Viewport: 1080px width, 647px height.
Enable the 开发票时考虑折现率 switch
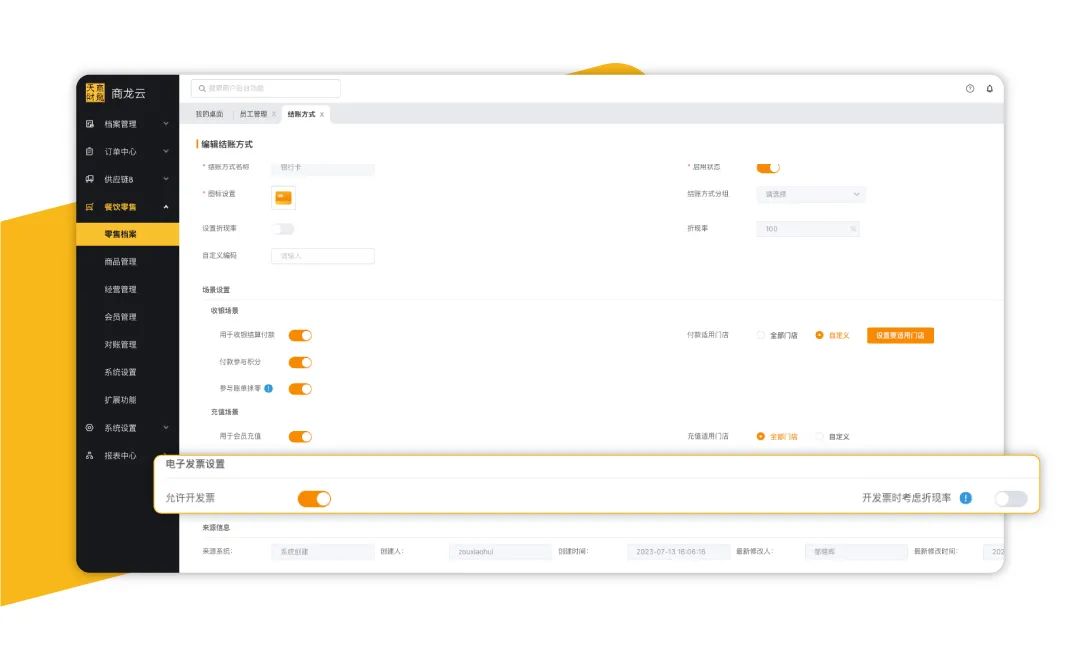(1010, 498)
